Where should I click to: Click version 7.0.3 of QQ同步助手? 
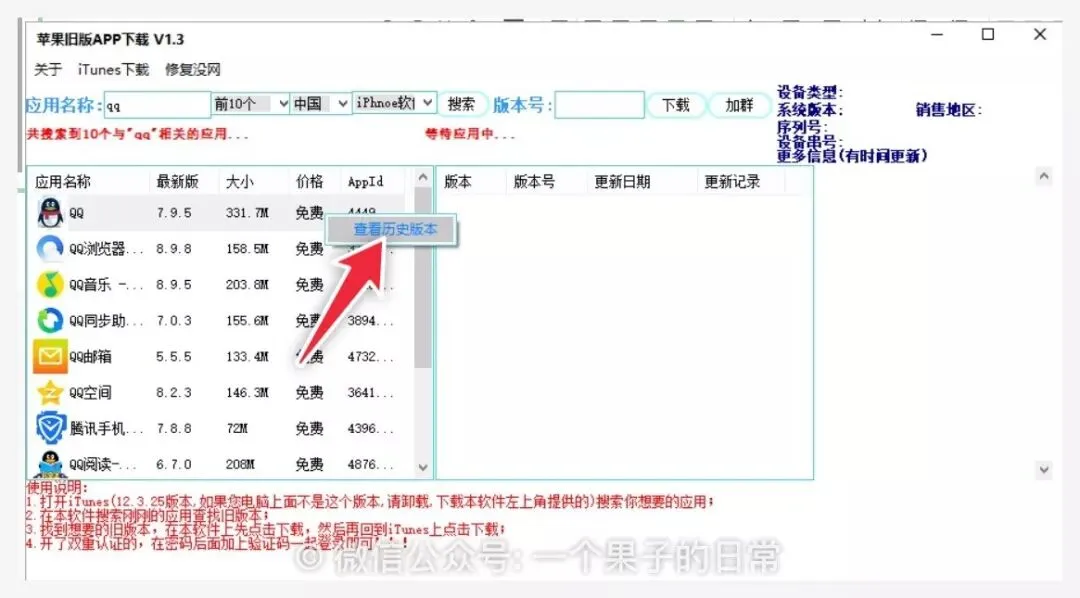pyautogui.click(x=174, y=320)
